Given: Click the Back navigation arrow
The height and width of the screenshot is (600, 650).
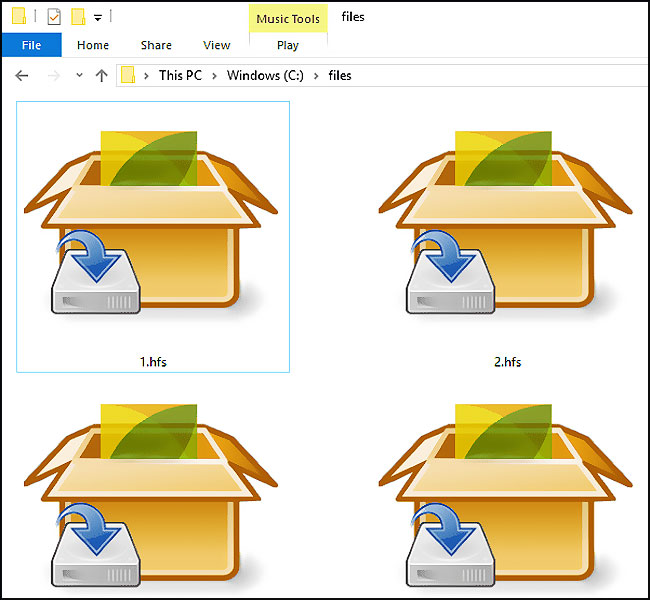Looking at the screenshot, I should point(22,75).
